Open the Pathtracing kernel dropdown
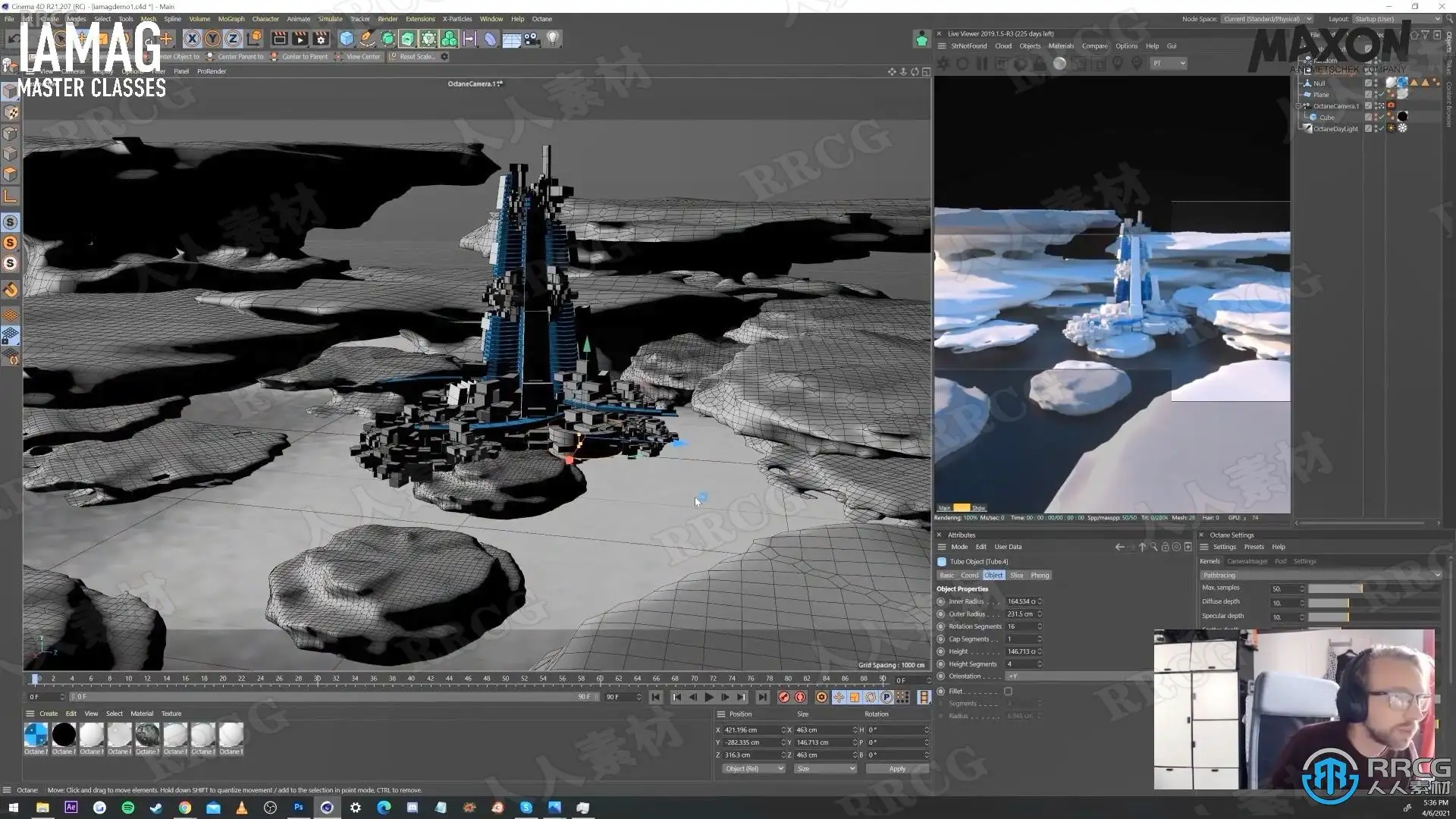 click(1320, 575)
